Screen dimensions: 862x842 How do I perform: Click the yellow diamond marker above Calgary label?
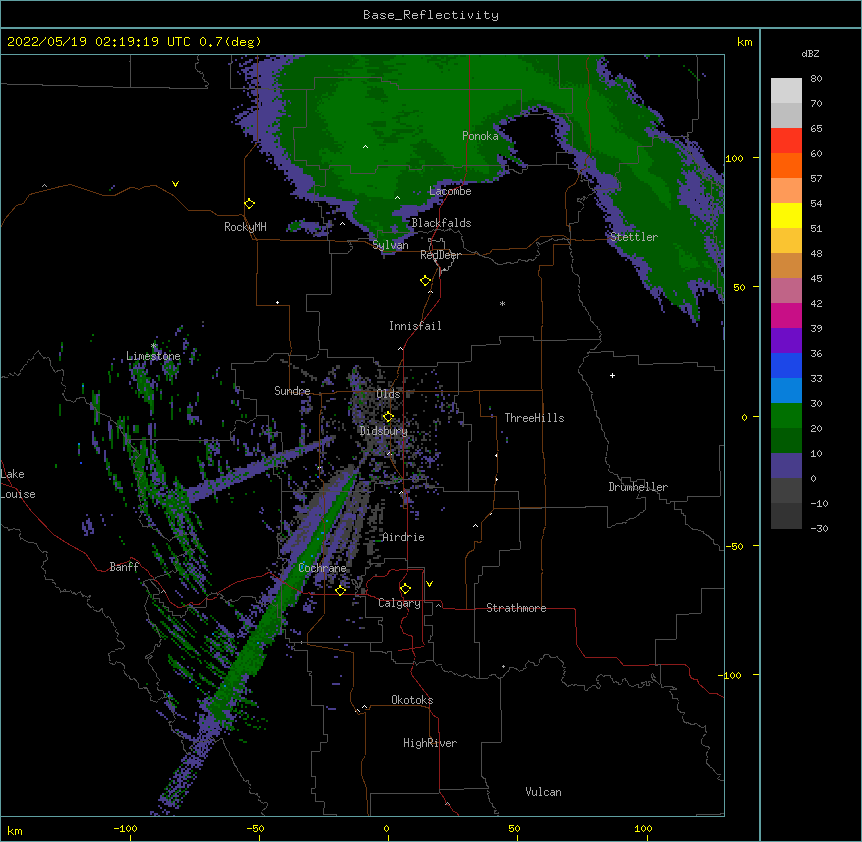405,589
